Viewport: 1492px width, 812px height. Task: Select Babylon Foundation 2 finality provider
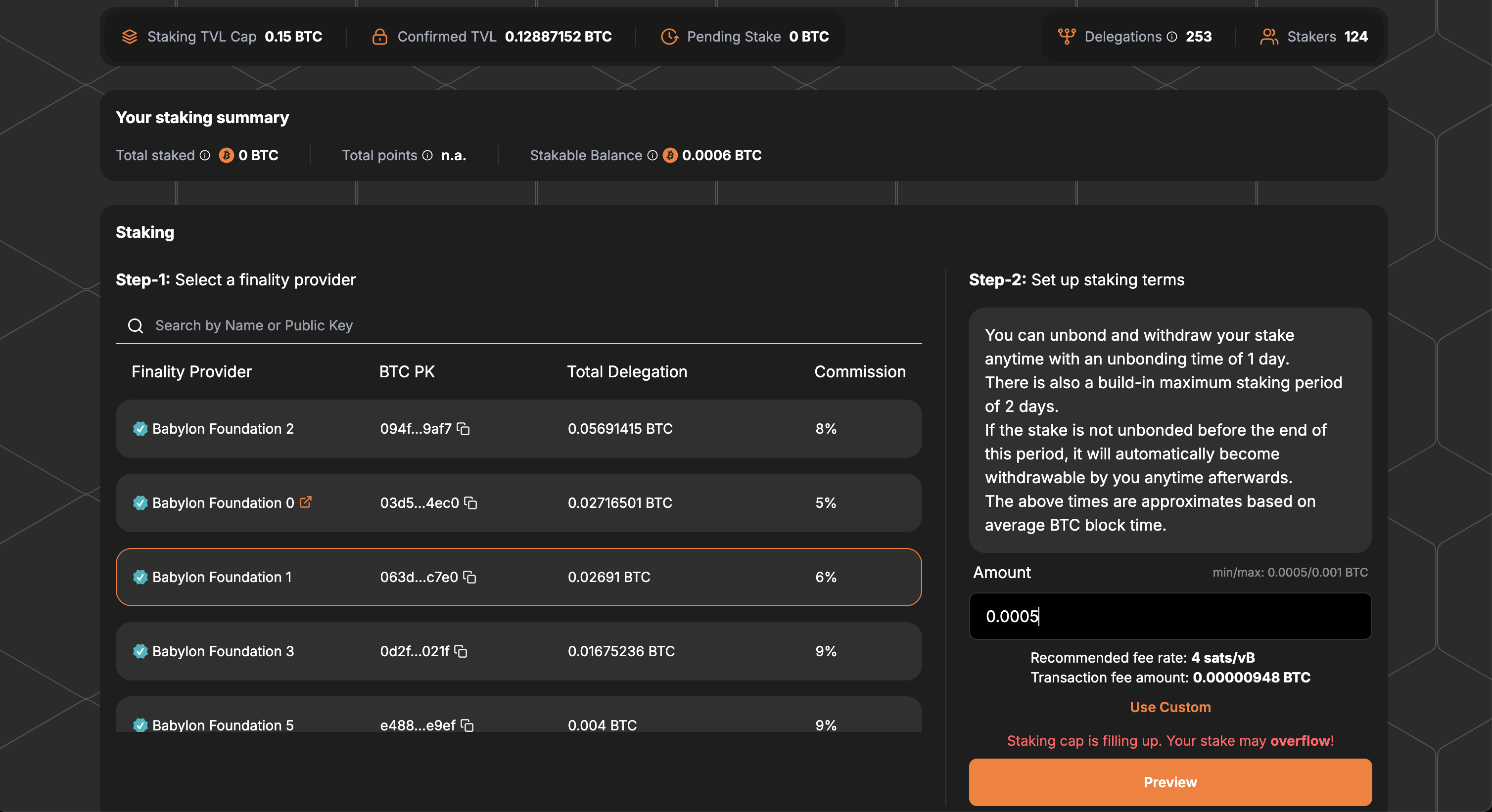coord(518,429)
